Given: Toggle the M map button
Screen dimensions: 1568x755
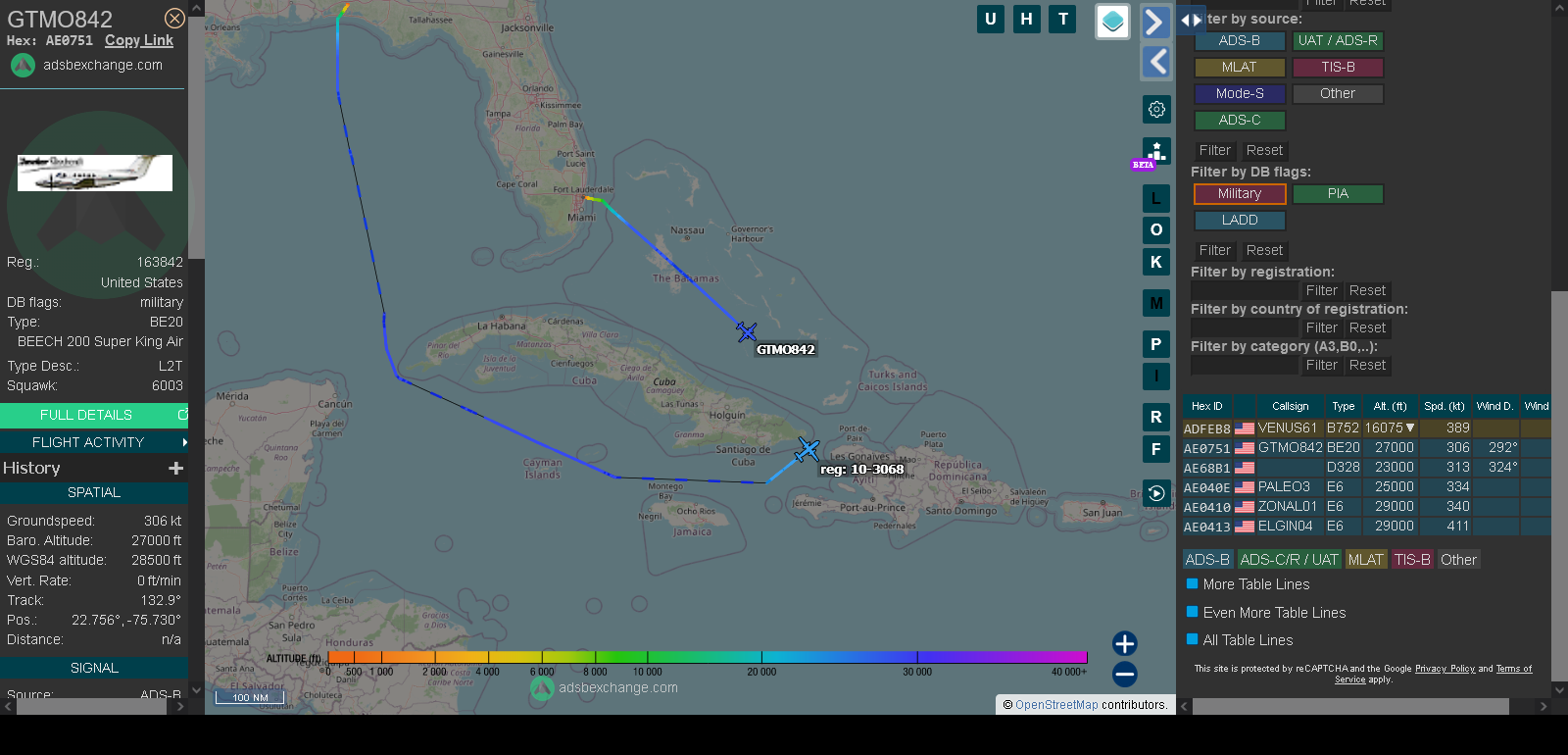Looking at the screenshot, I should click(x=1156, y=303).
